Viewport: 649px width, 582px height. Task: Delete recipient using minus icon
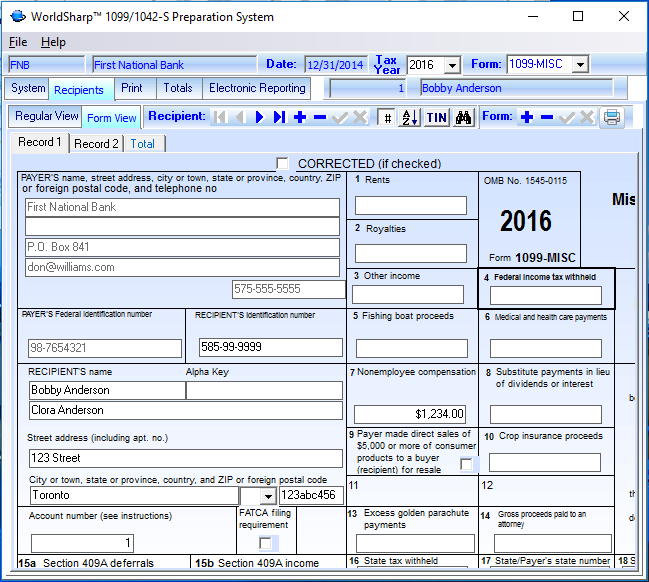click(x=319, y=117)
